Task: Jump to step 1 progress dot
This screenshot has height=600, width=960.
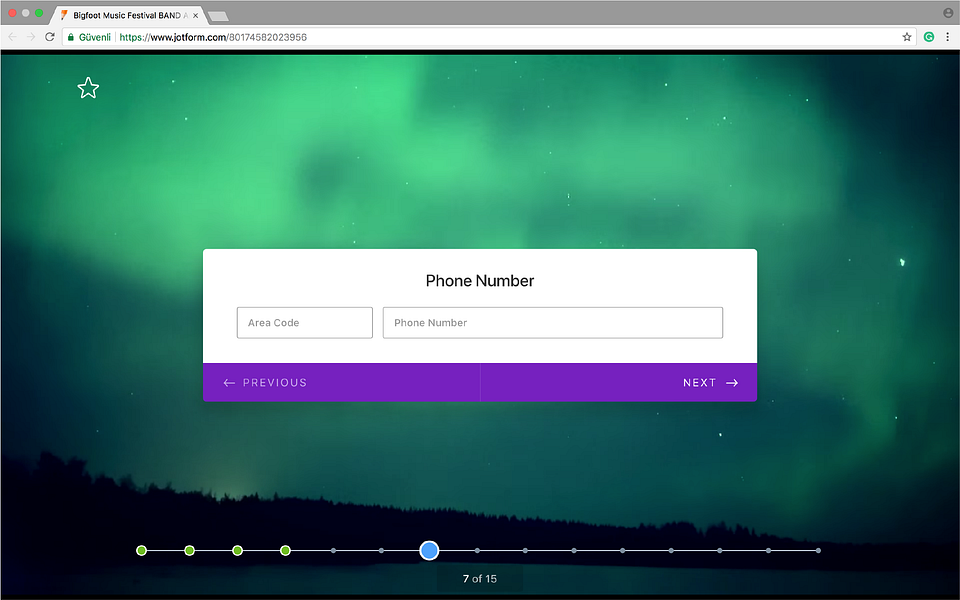Action: click(x=141, y=550)
